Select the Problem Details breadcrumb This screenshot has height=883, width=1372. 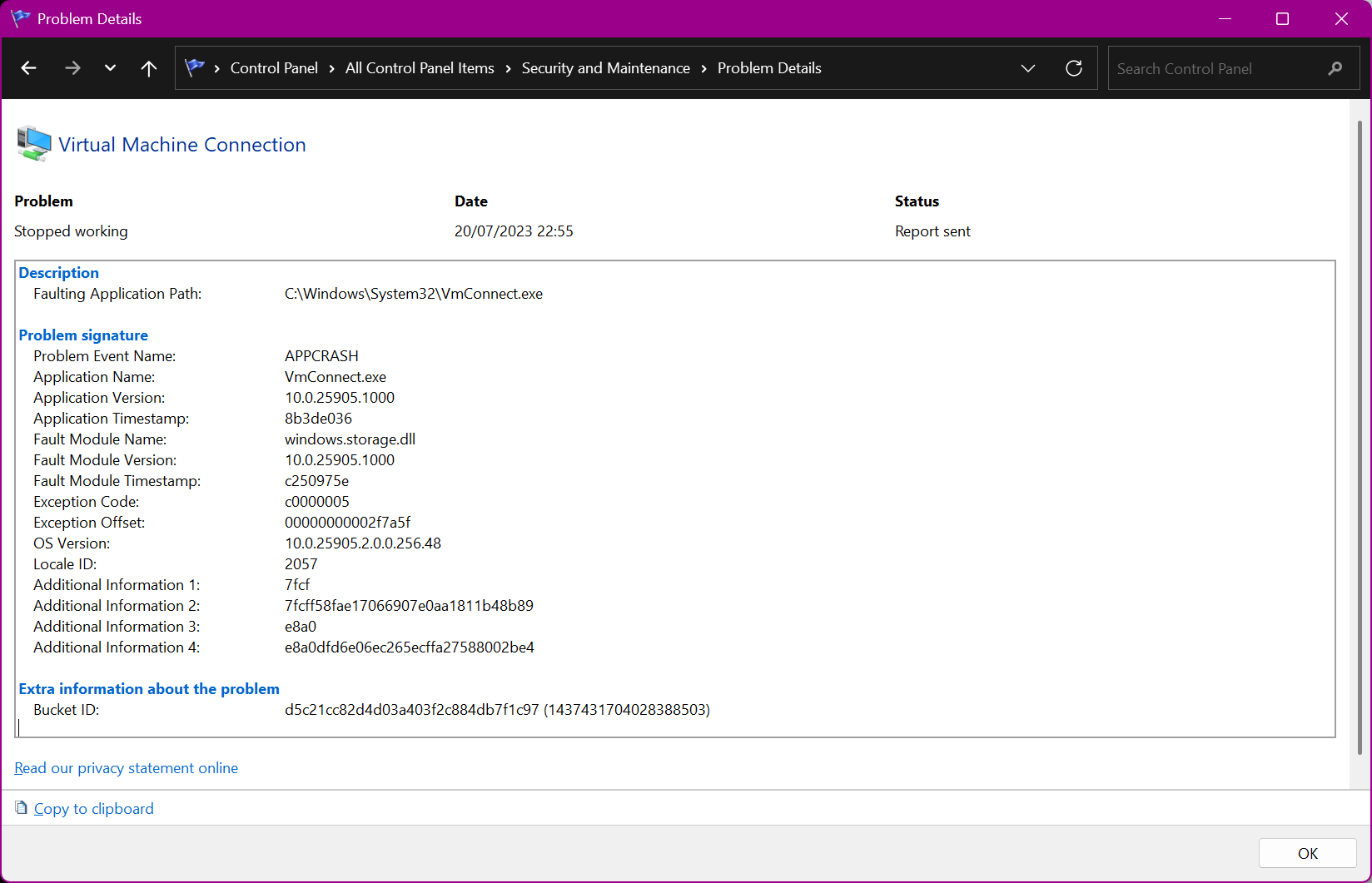pos(769,68)
